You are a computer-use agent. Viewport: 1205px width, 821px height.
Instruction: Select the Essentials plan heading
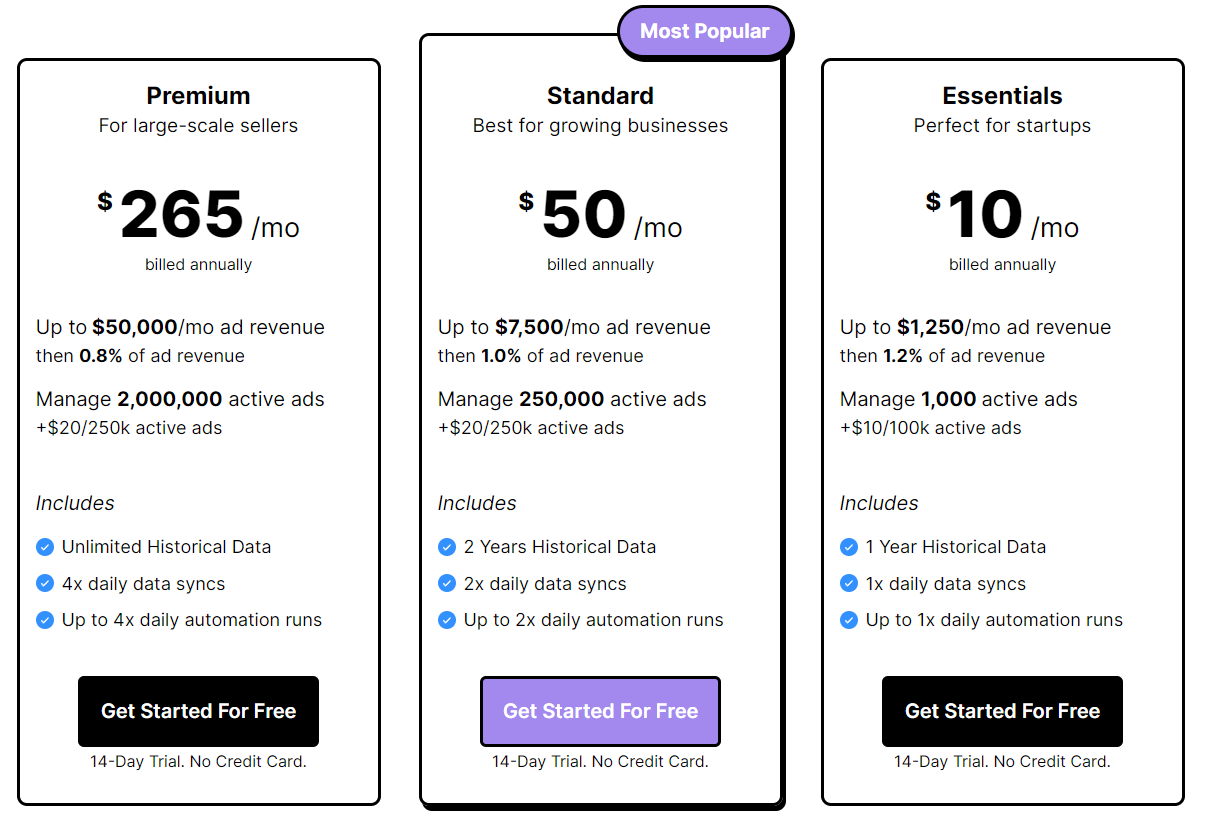pos(1002,96)
